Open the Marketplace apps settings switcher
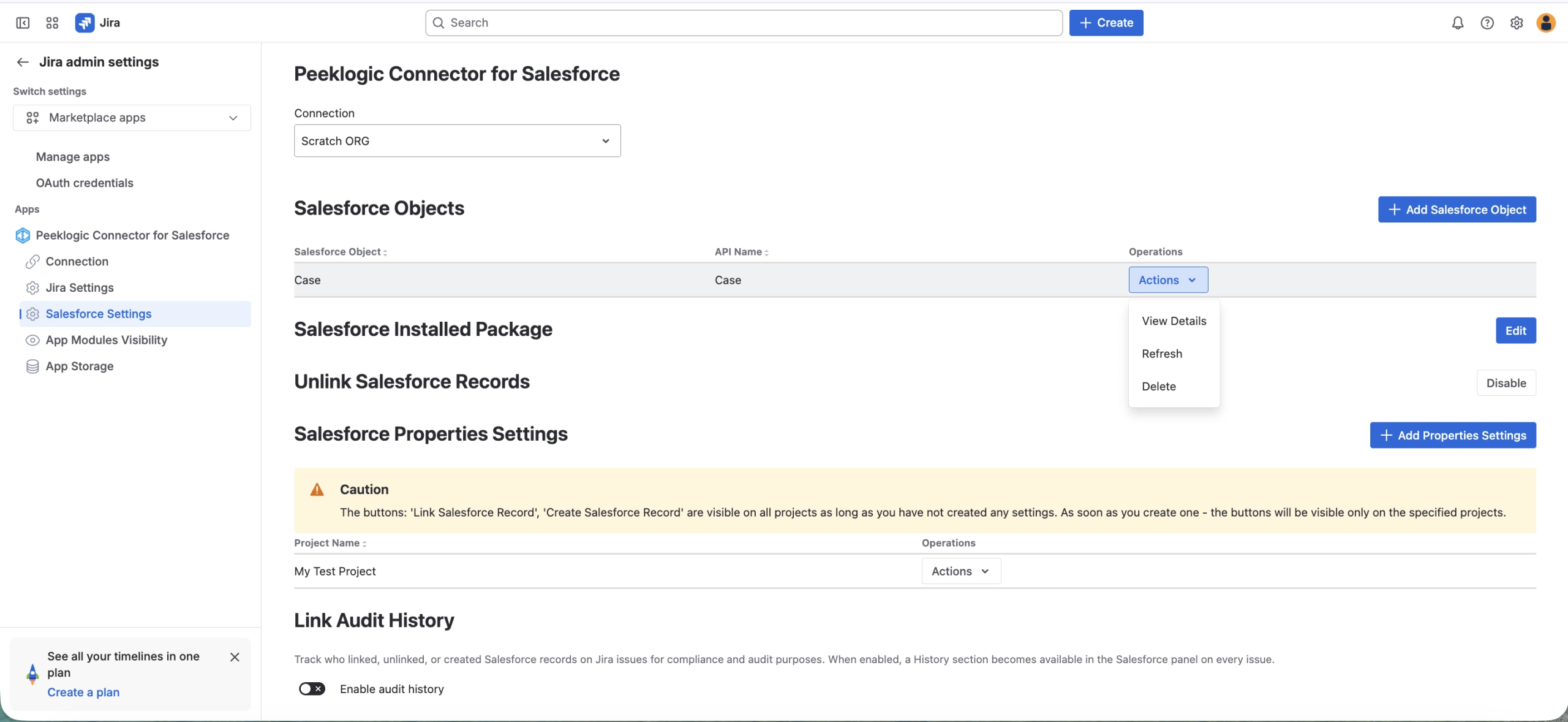1568x722 pixels. coord(132,118)
